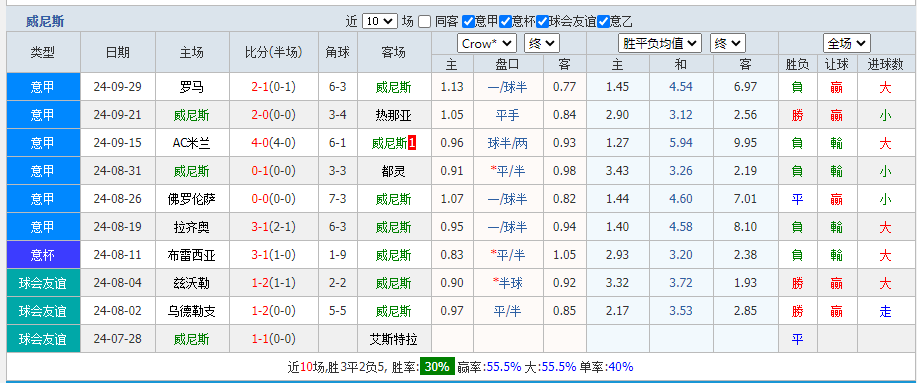Click the score 1-2(1-1) for 兹沃勒 match

click(274, 283)
